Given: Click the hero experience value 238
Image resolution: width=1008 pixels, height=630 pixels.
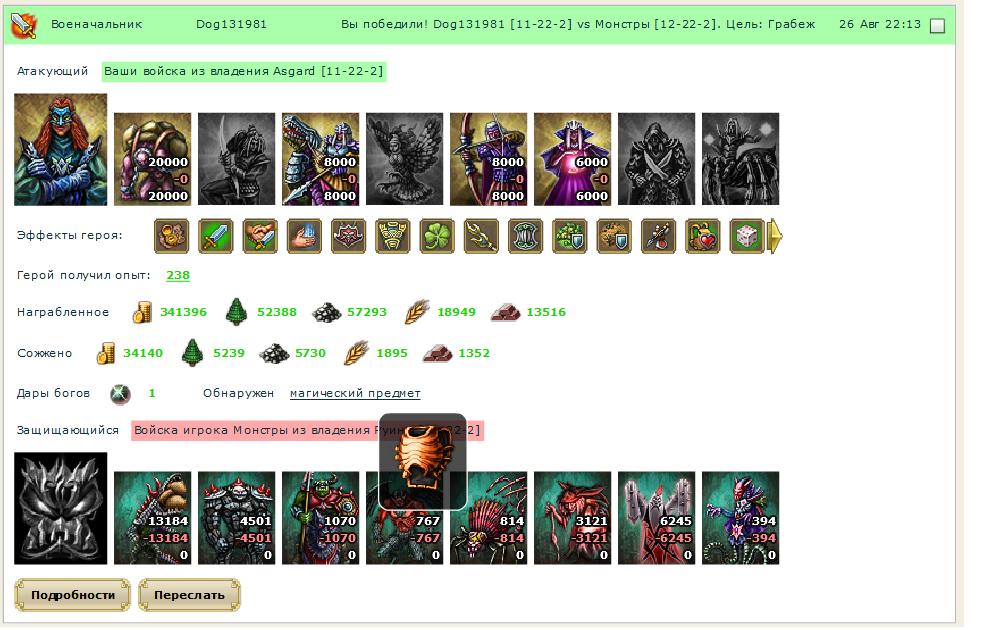Looking at the screenshot, I should 178,275.
